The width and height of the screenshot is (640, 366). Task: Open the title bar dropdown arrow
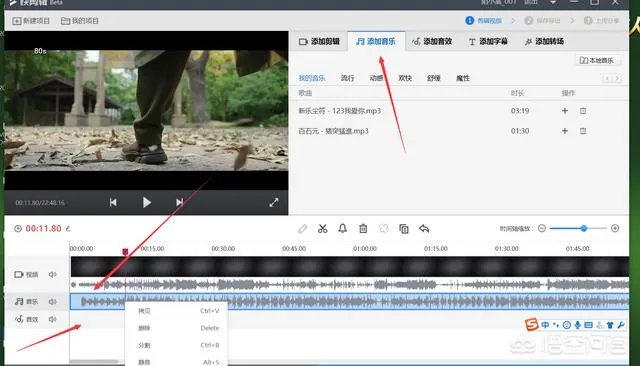click(x=553, y=2)
